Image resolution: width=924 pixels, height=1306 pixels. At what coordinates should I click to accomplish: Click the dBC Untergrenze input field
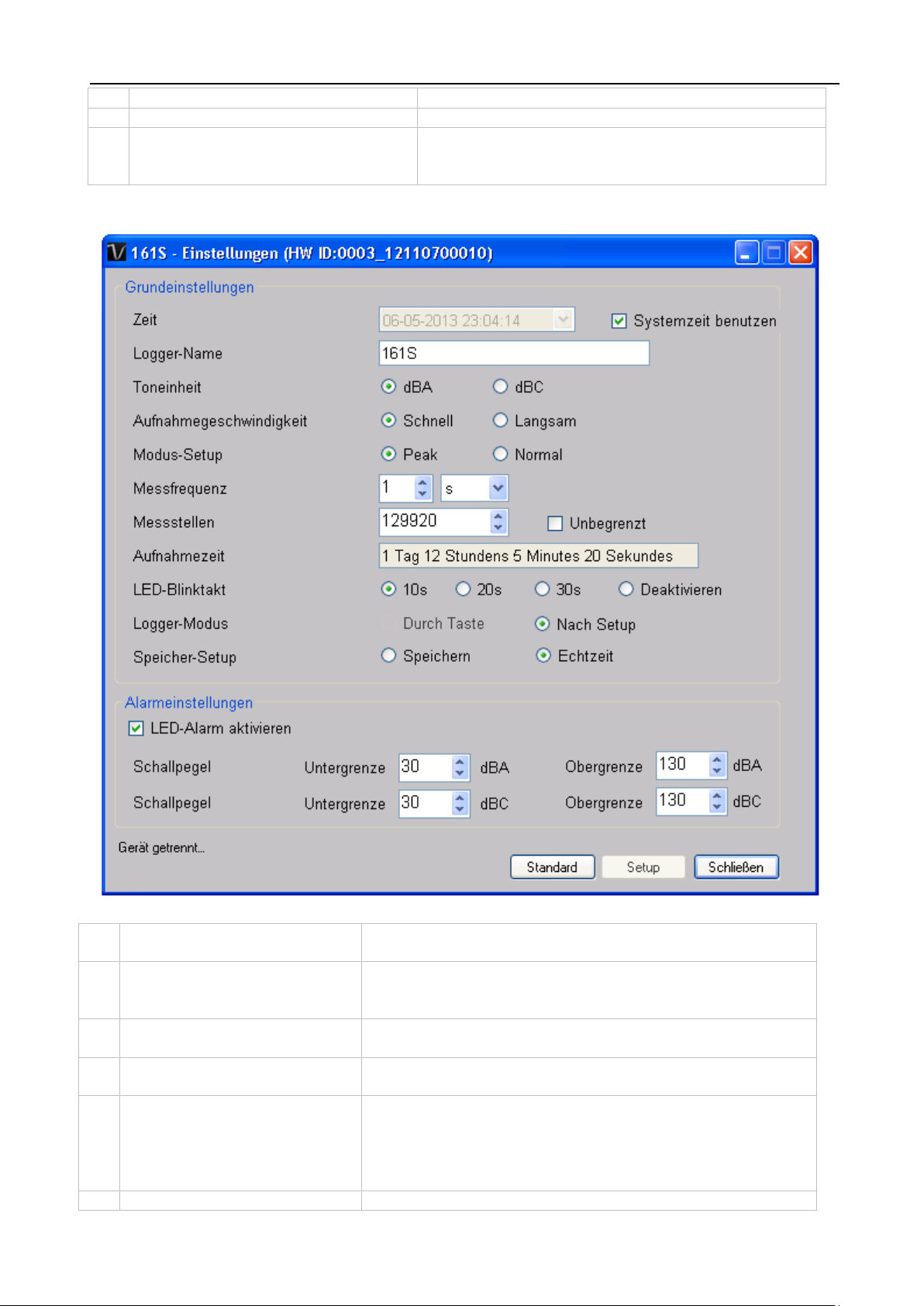click(x=426, y=803)
